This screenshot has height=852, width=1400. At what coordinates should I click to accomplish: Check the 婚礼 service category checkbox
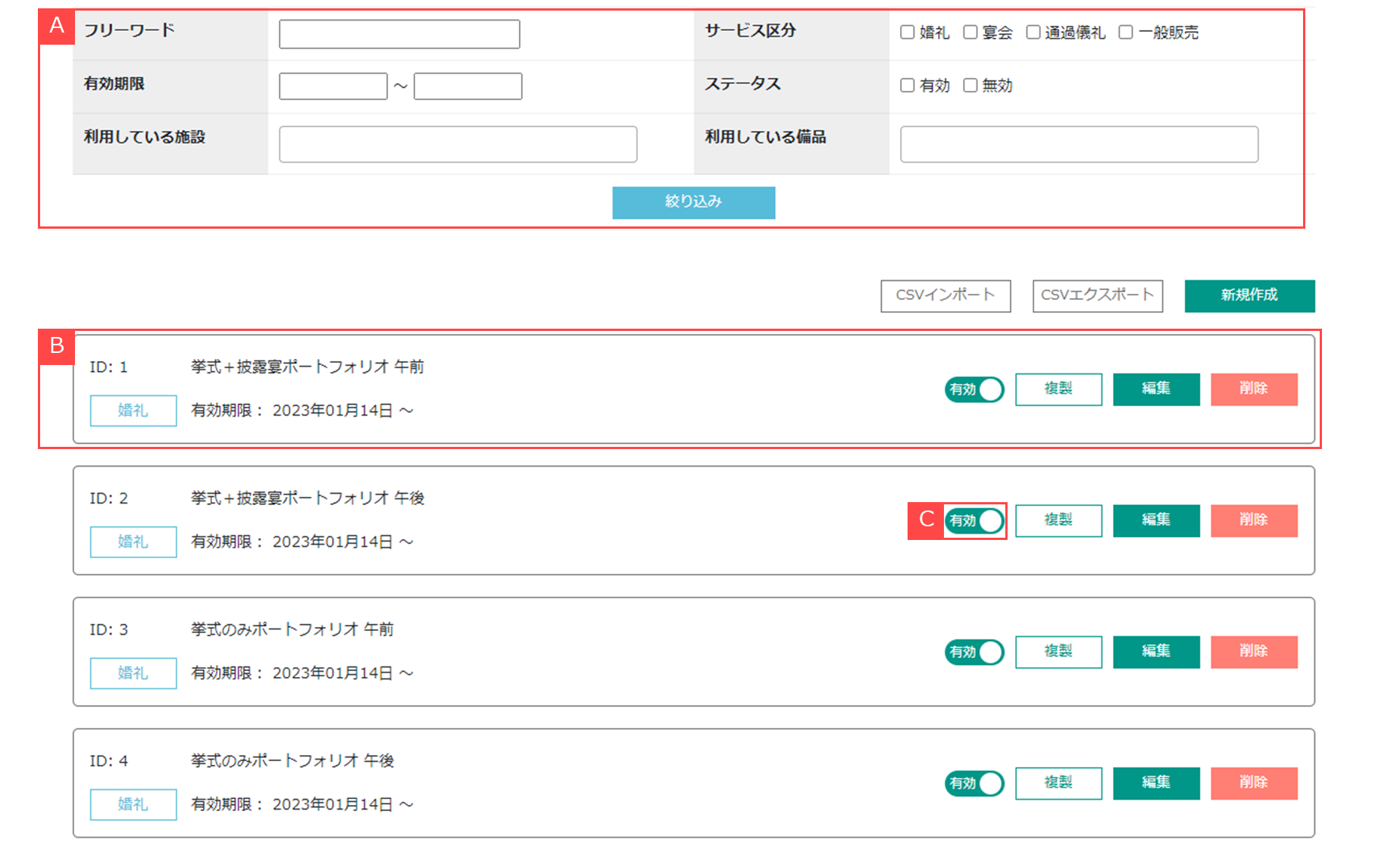907,33
